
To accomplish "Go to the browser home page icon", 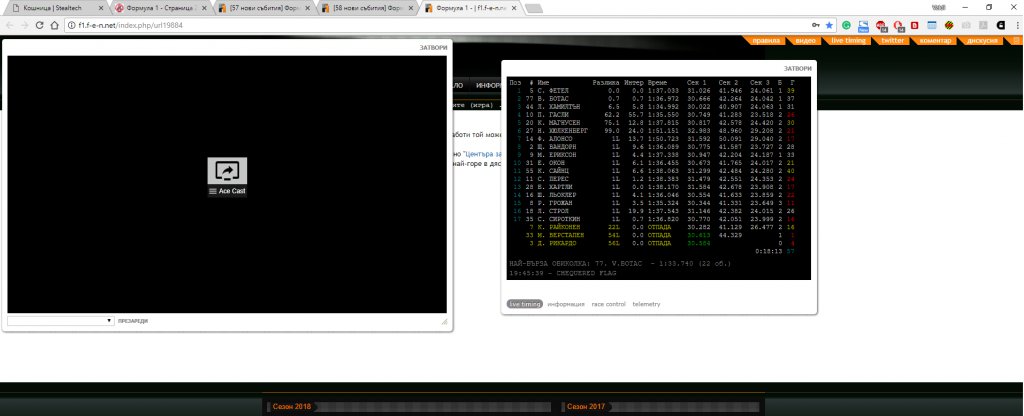I will pyautogui.click(x=54, y=25).
